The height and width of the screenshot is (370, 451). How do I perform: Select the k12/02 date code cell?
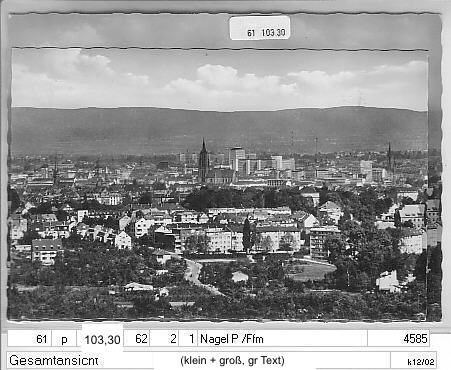click(421, 362)
